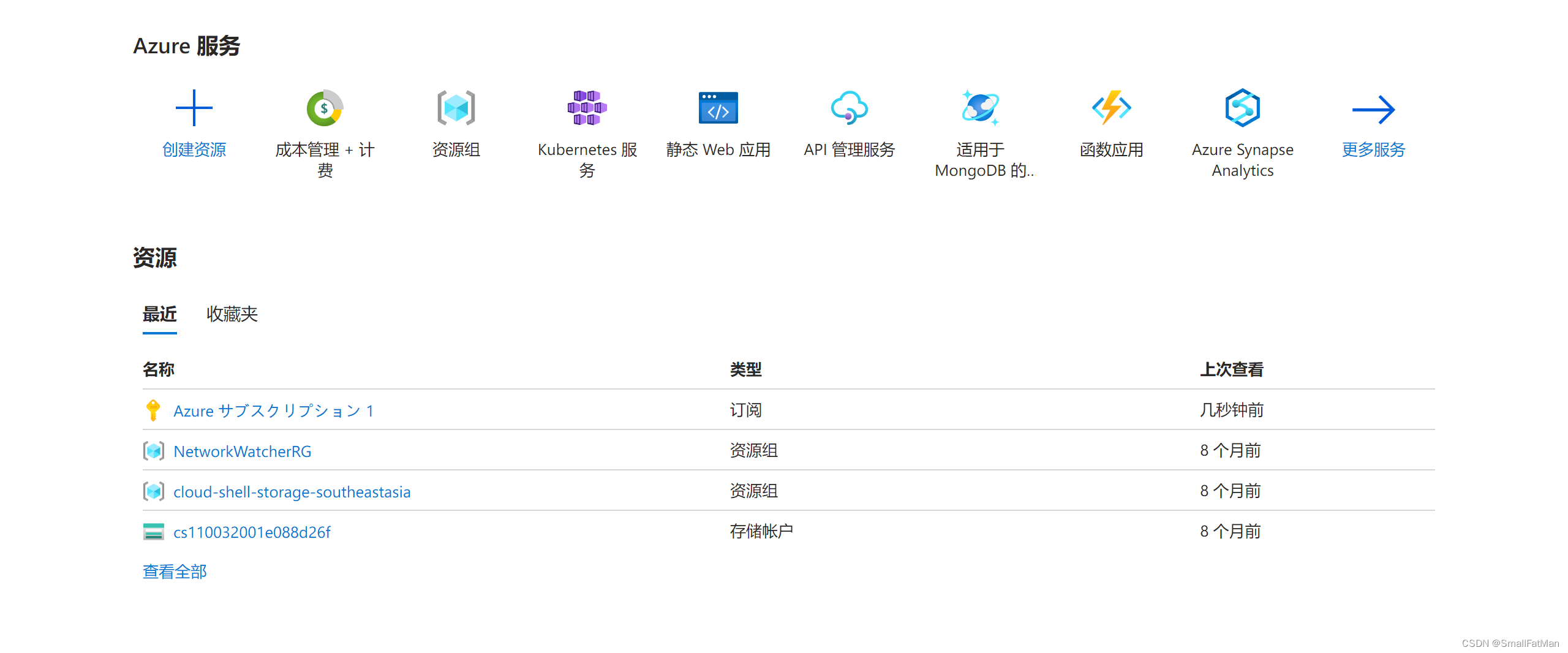
Task: Click the 资源组 type cell for NetworkWatcherRG
Action: [753, 450]
